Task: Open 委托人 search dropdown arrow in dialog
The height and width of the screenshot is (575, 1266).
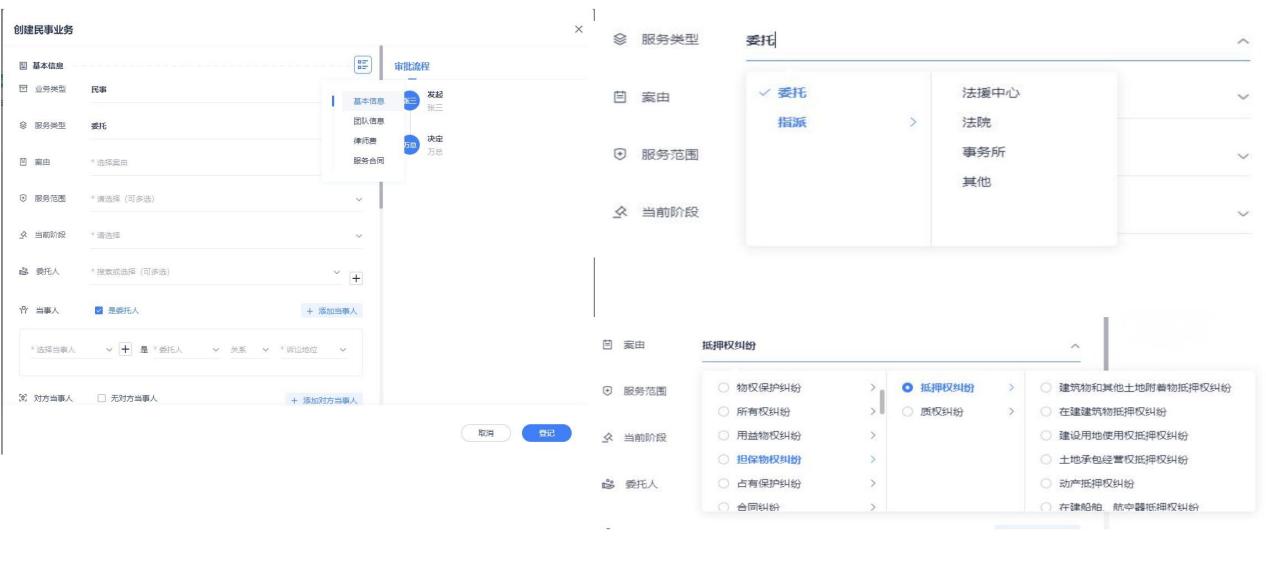Action: point(337,272)
